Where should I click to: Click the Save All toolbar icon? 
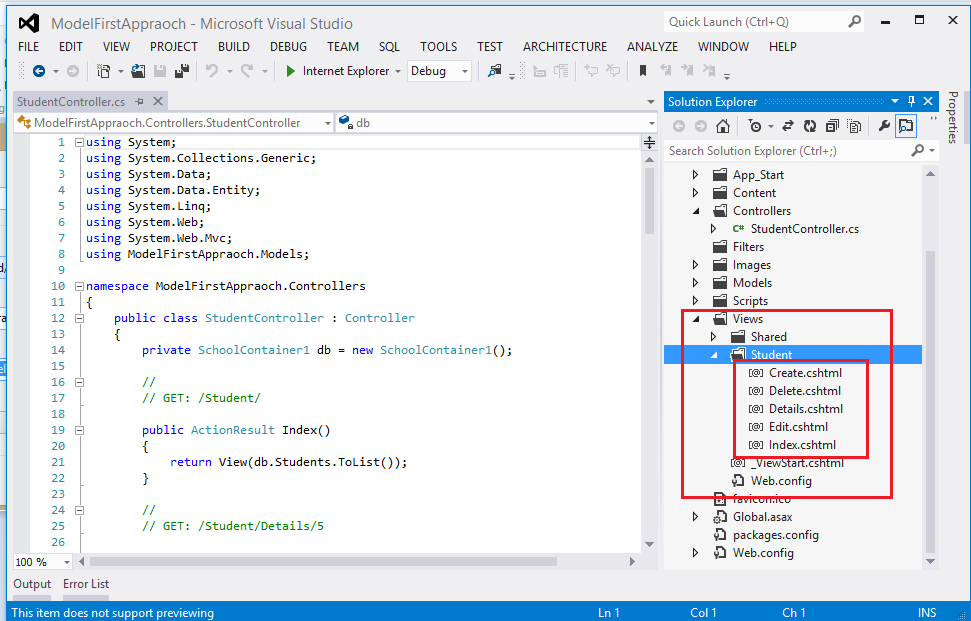[x=182, y=71]
